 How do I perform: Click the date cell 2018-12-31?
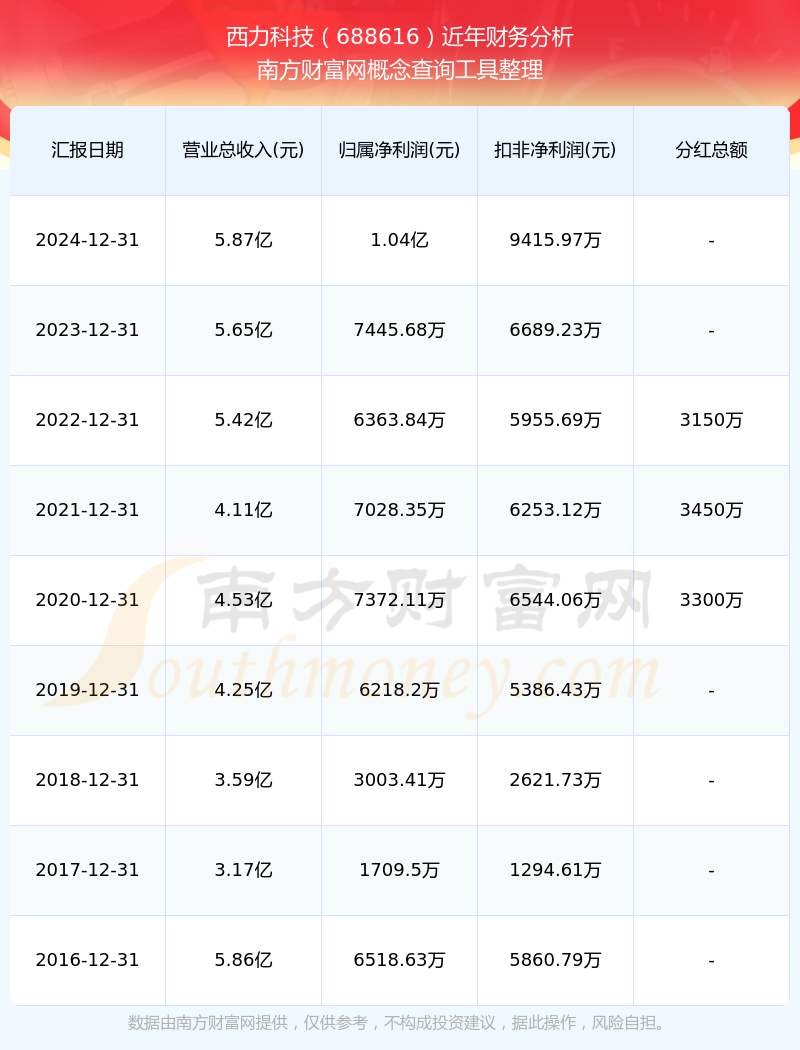point(88,780)
